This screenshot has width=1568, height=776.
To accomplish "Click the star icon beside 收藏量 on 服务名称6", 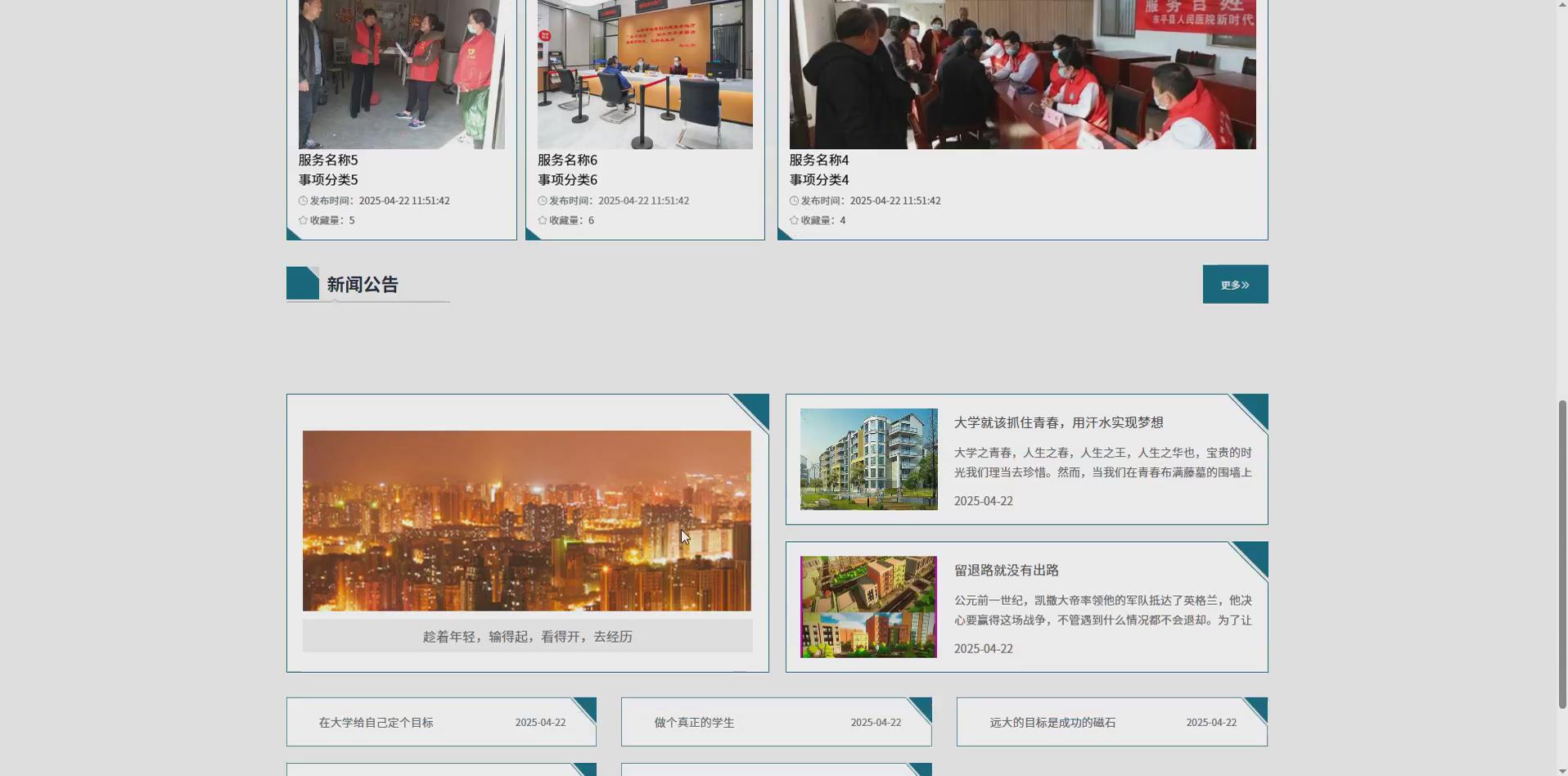I will 542,219.
